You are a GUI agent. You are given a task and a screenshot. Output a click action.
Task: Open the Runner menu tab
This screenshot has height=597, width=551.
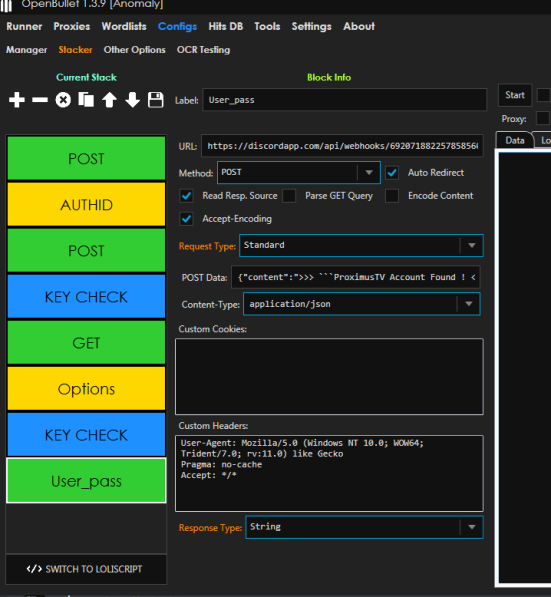[24, 26]
